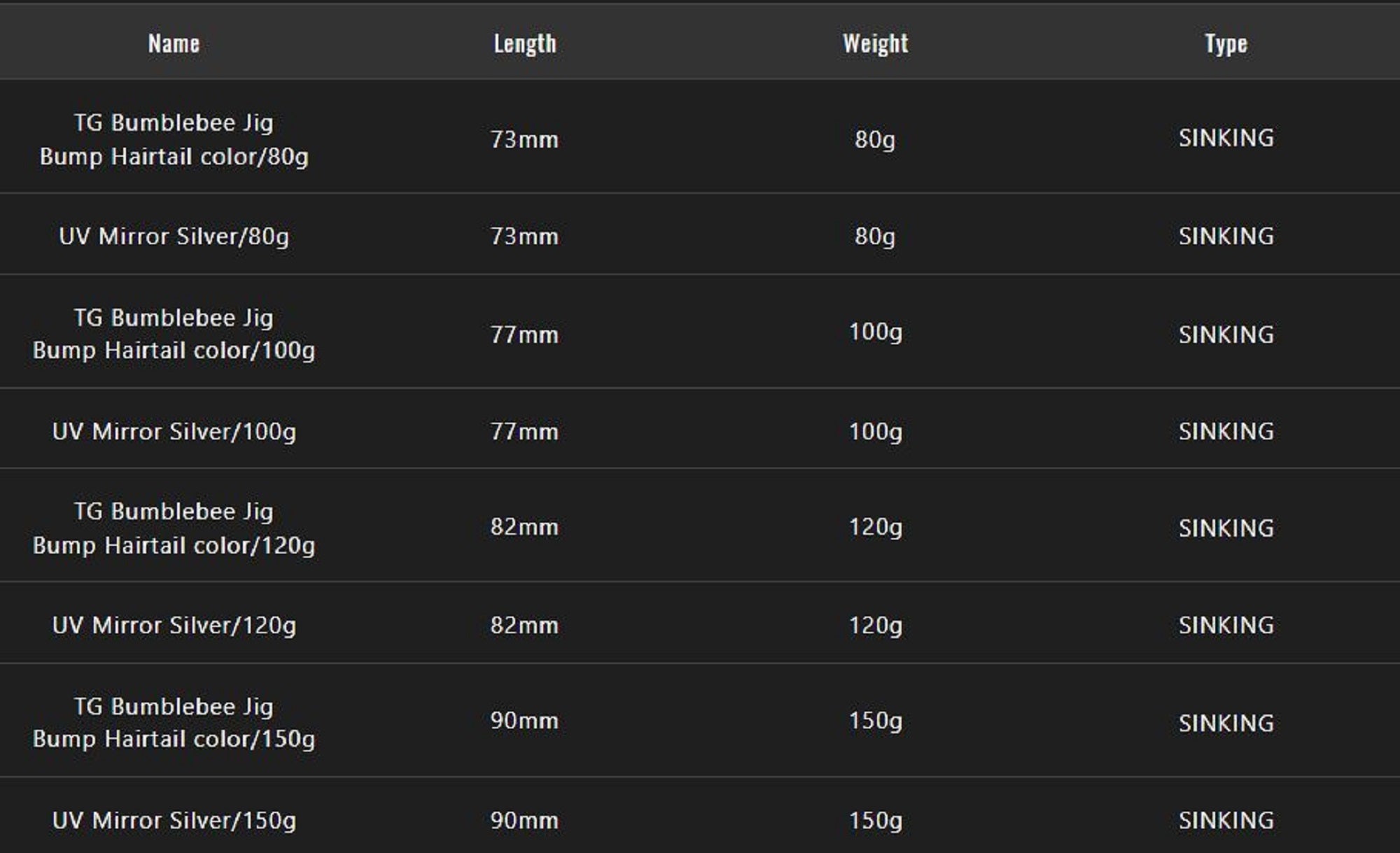The image size is (1400, 853).
Task: Select the TG Bumblebee Jig Bump Hairtail color/80g name
Action: pos(174,139)
